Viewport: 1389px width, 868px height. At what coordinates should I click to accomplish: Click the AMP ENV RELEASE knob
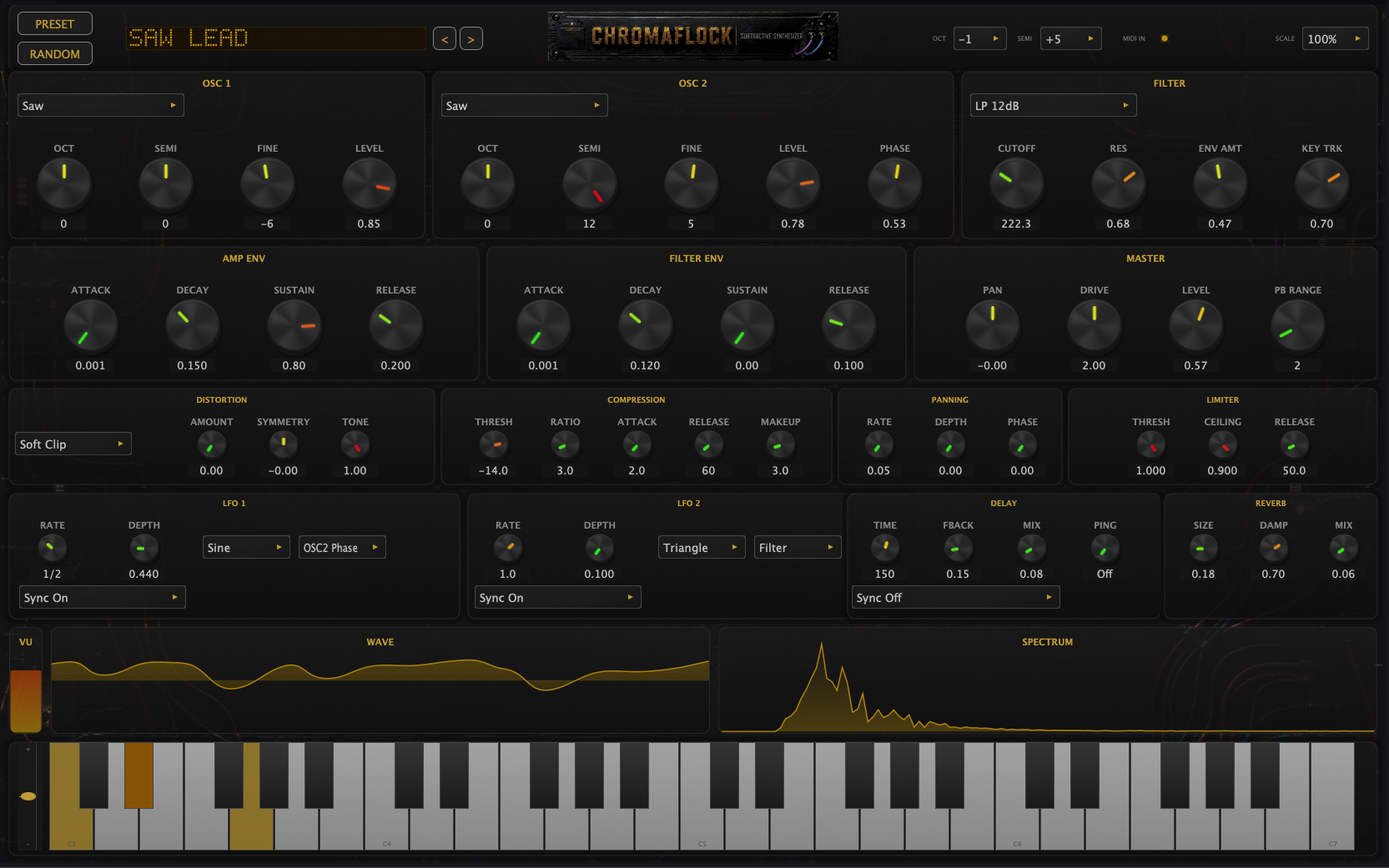tap(396, 325)
